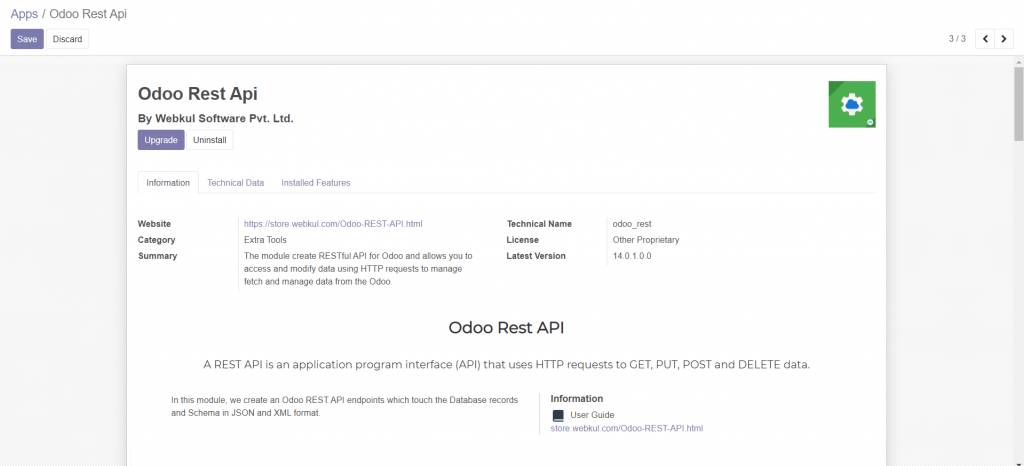
Task: Go to previous record with left arrow
Action: click(985, 39)
